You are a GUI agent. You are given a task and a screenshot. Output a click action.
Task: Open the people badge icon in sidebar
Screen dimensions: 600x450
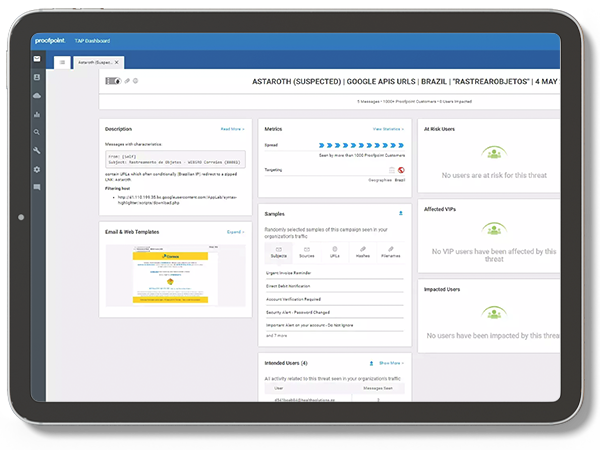37,77
